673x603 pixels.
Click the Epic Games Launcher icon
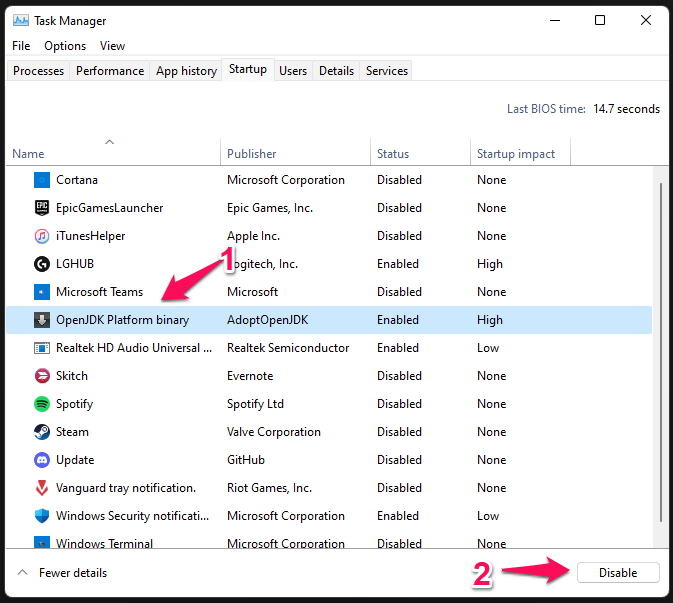(x=42, y=208)
